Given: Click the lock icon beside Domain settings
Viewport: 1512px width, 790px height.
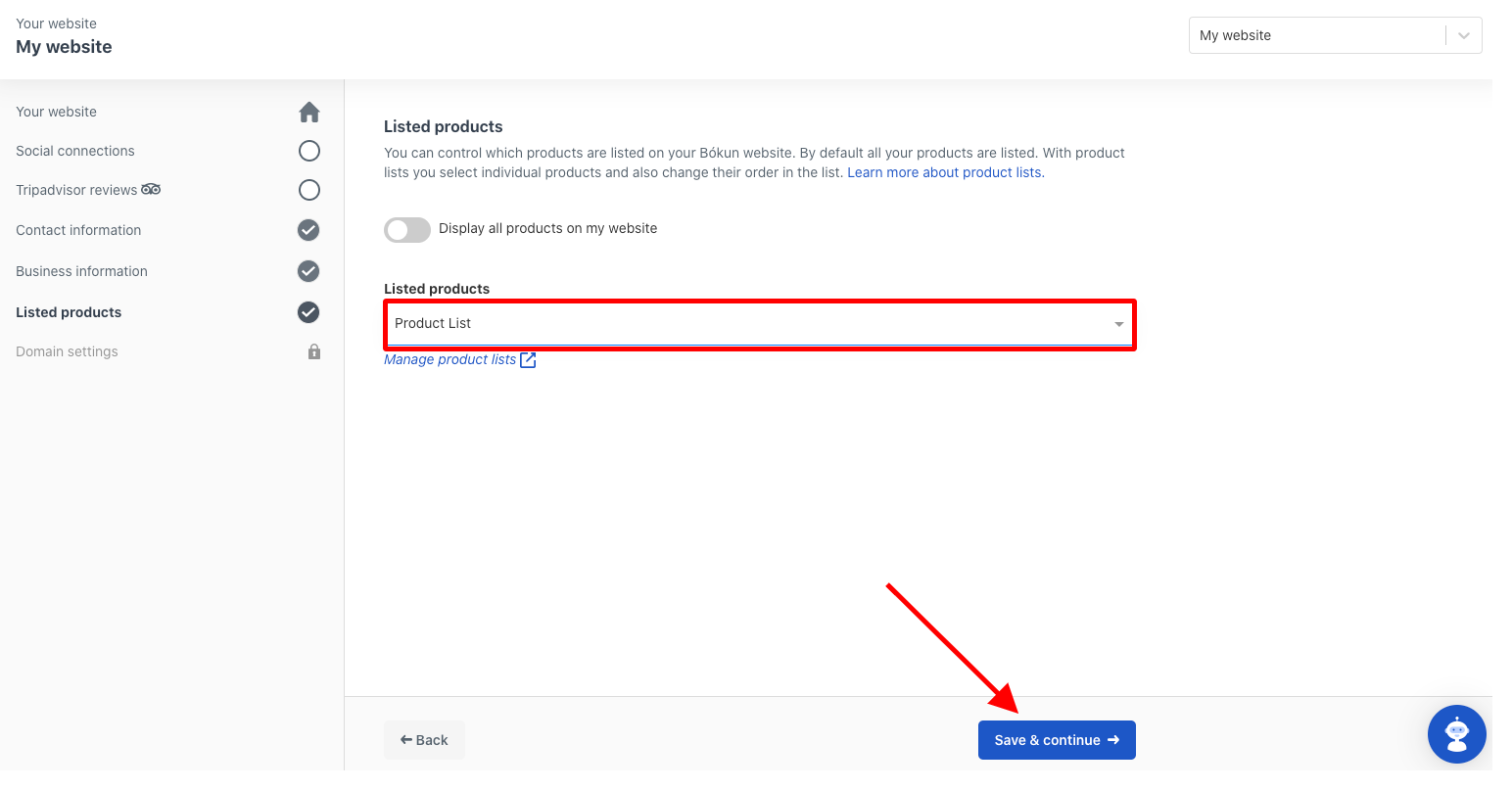Looking at the screenshot, I should point(314,351).
